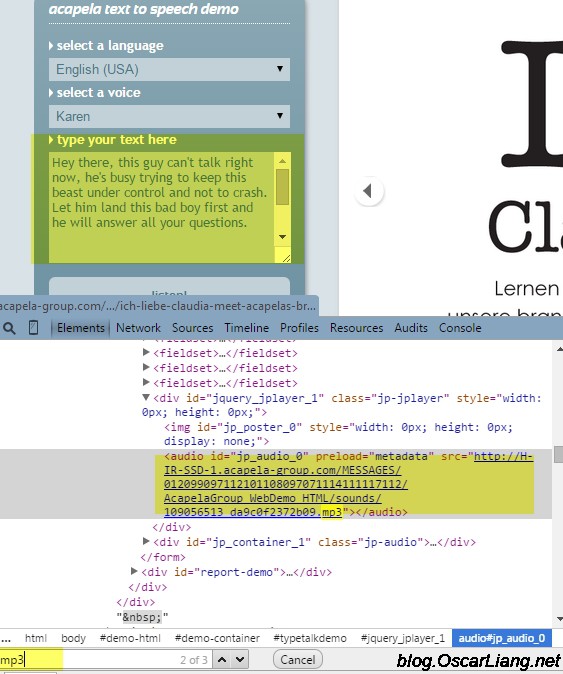Click the Elements panel scrollbar thumb
Viewport: 563px width, 674px height.
point(558,455)
